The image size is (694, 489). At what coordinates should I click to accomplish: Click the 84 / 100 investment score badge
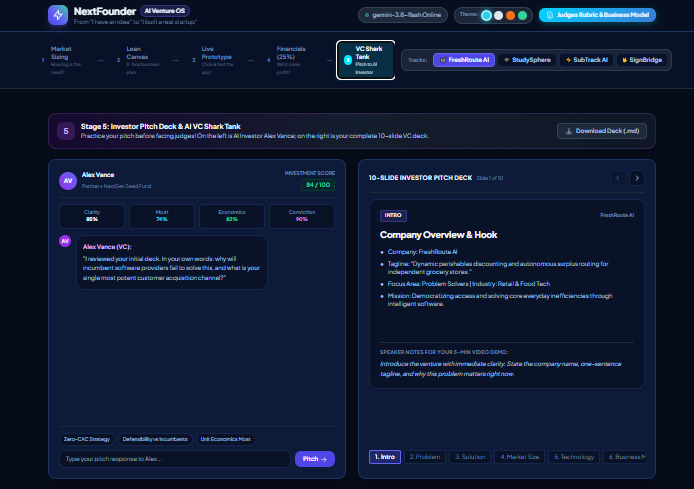318,185
